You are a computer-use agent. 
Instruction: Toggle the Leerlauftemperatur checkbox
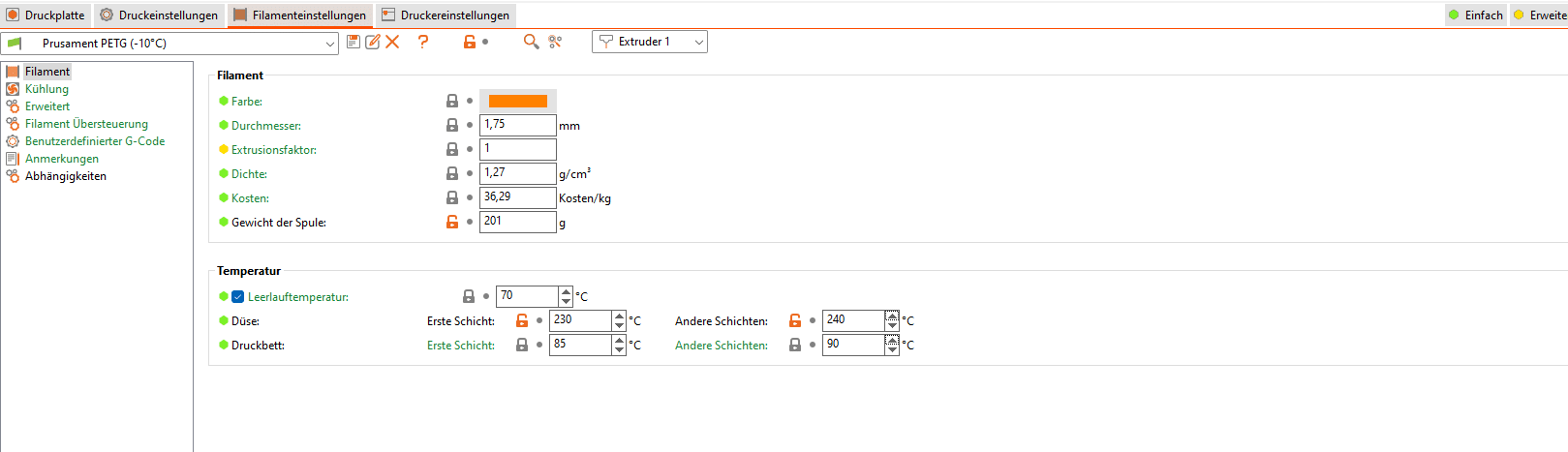coord(237,297)
